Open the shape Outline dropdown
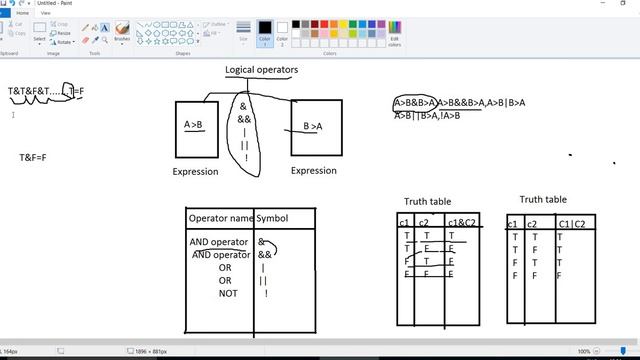Viewport: 640px width, 360px height. tap(216, 24)
